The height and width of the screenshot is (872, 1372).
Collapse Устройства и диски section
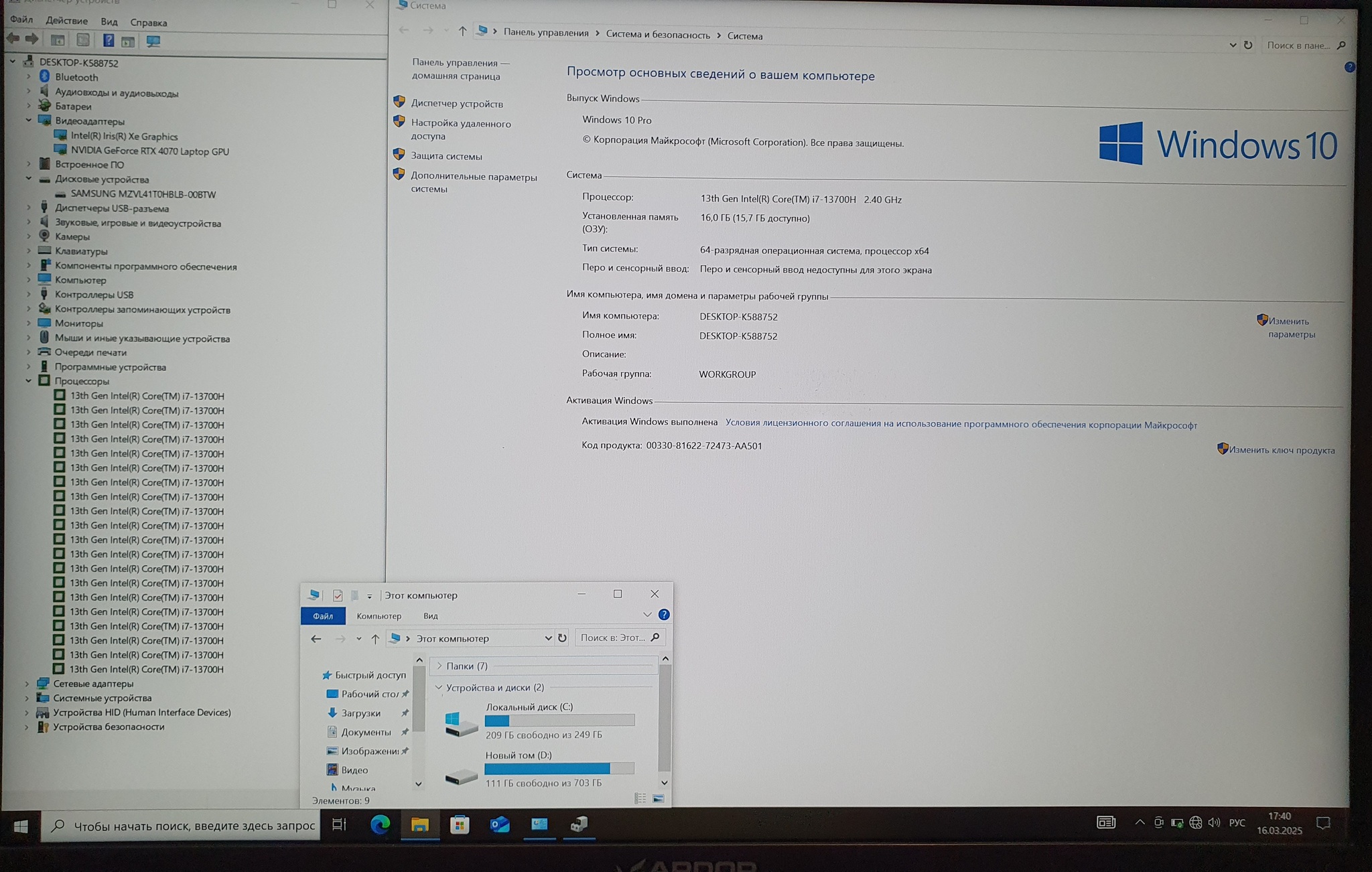(439, 687)
